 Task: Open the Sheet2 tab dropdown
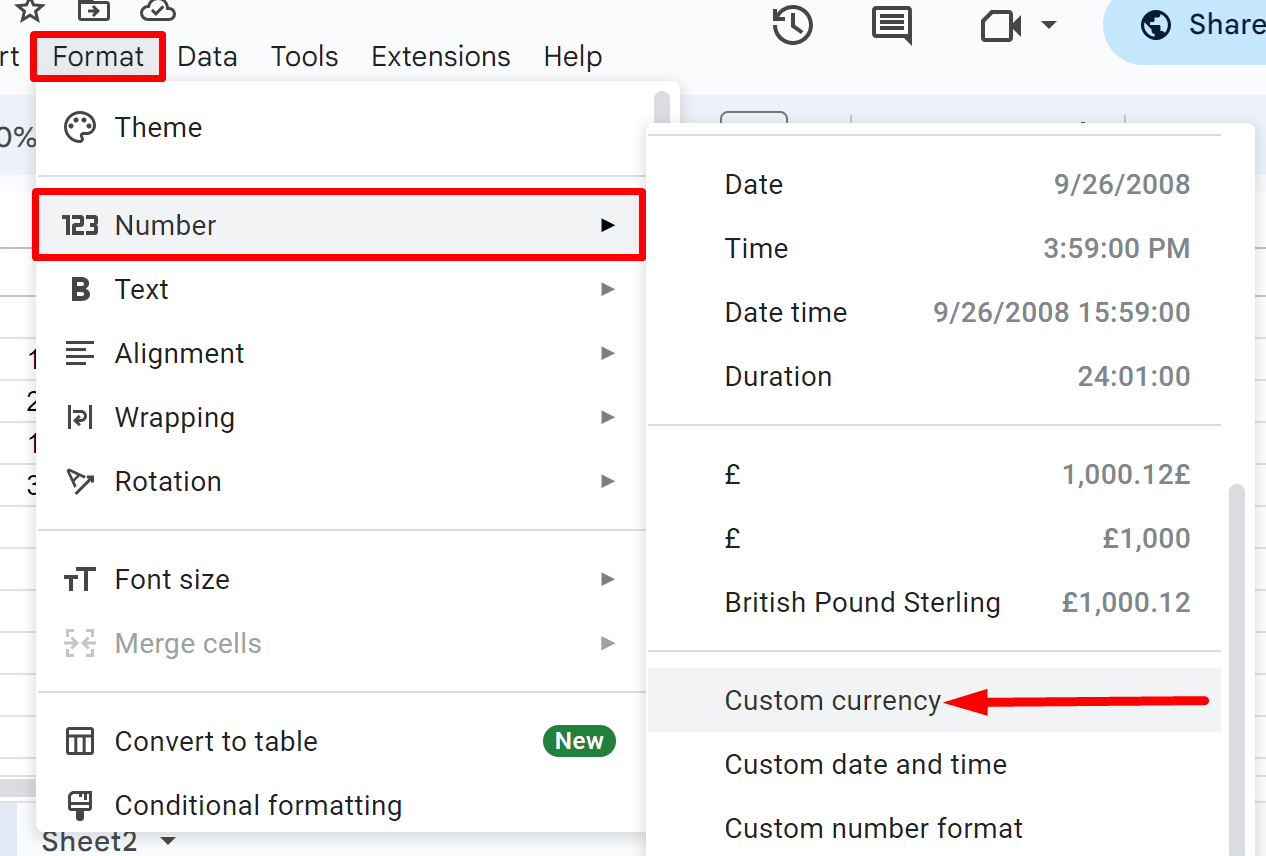pos(166,843)
